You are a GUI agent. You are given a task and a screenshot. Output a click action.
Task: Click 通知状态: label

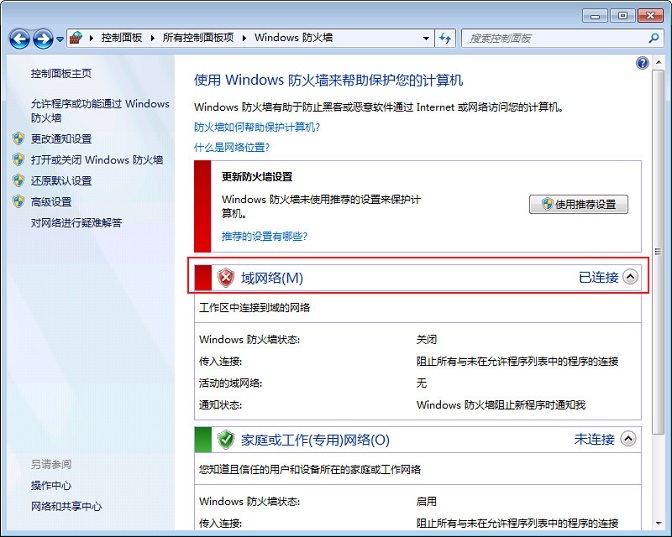pos(220,405)
